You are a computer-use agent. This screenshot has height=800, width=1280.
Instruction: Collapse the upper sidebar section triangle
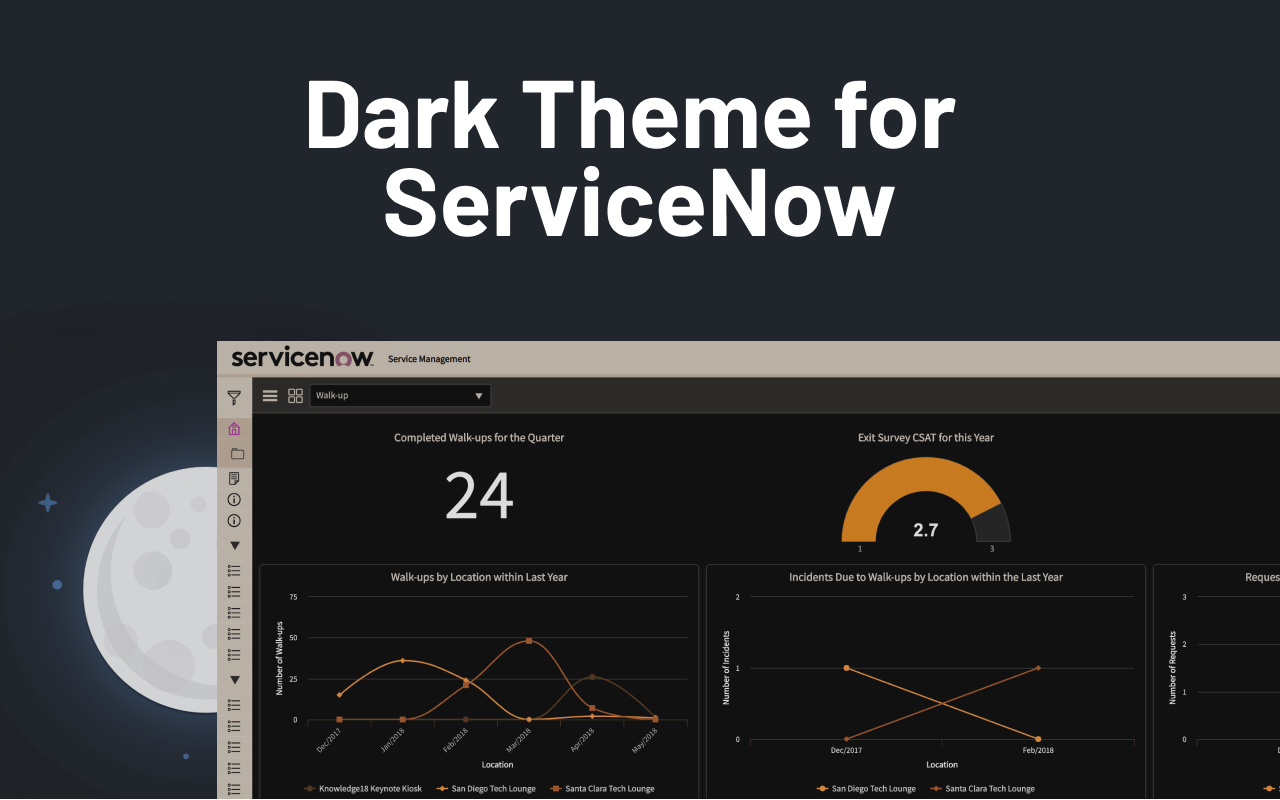235,546
